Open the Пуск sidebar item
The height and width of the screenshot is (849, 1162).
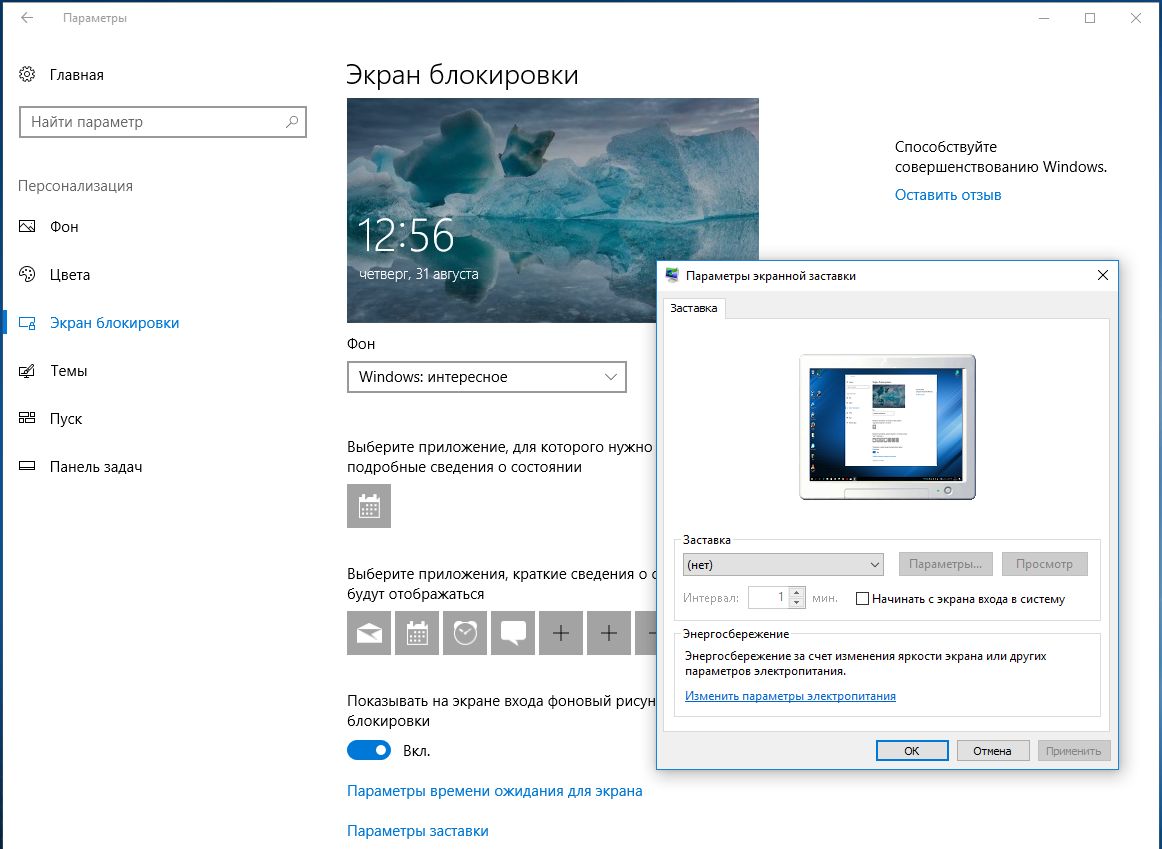click(65, 419)
